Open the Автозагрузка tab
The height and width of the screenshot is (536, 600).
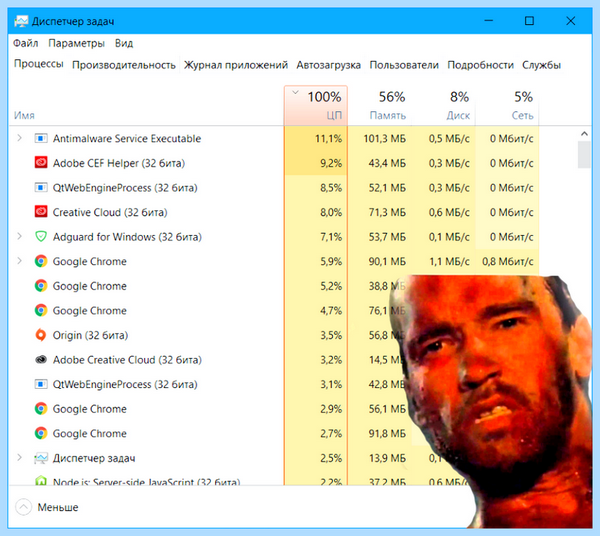pyautogui.click(x=328, y=65)
